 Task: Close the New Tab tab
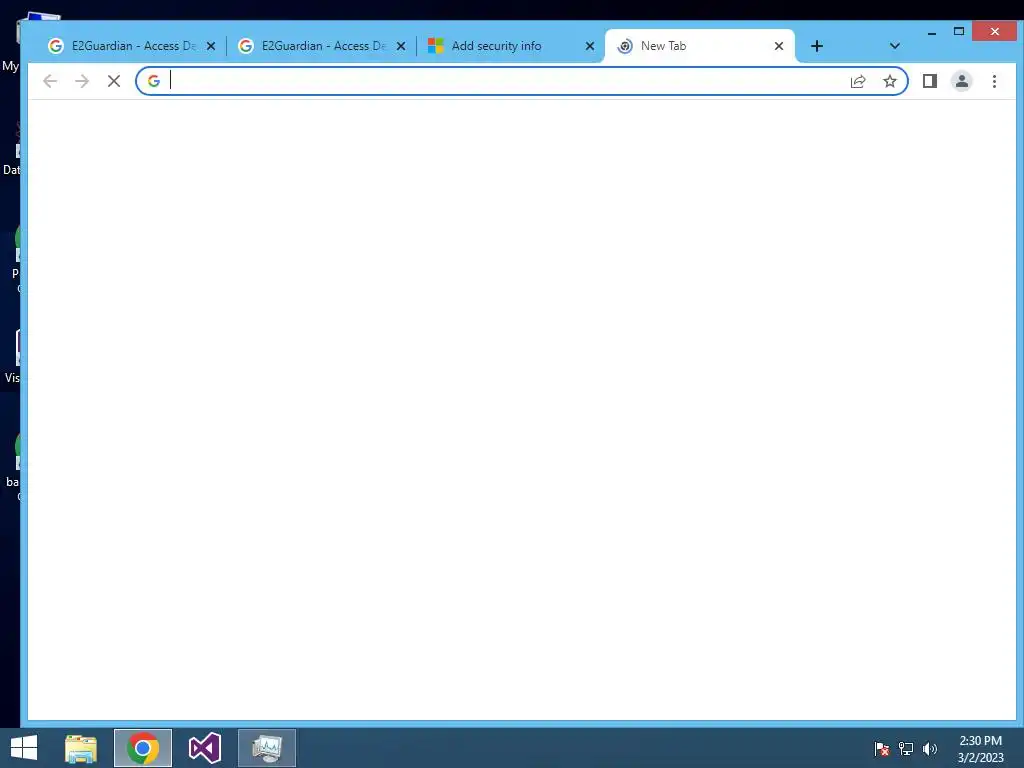(x=778, y=46)
